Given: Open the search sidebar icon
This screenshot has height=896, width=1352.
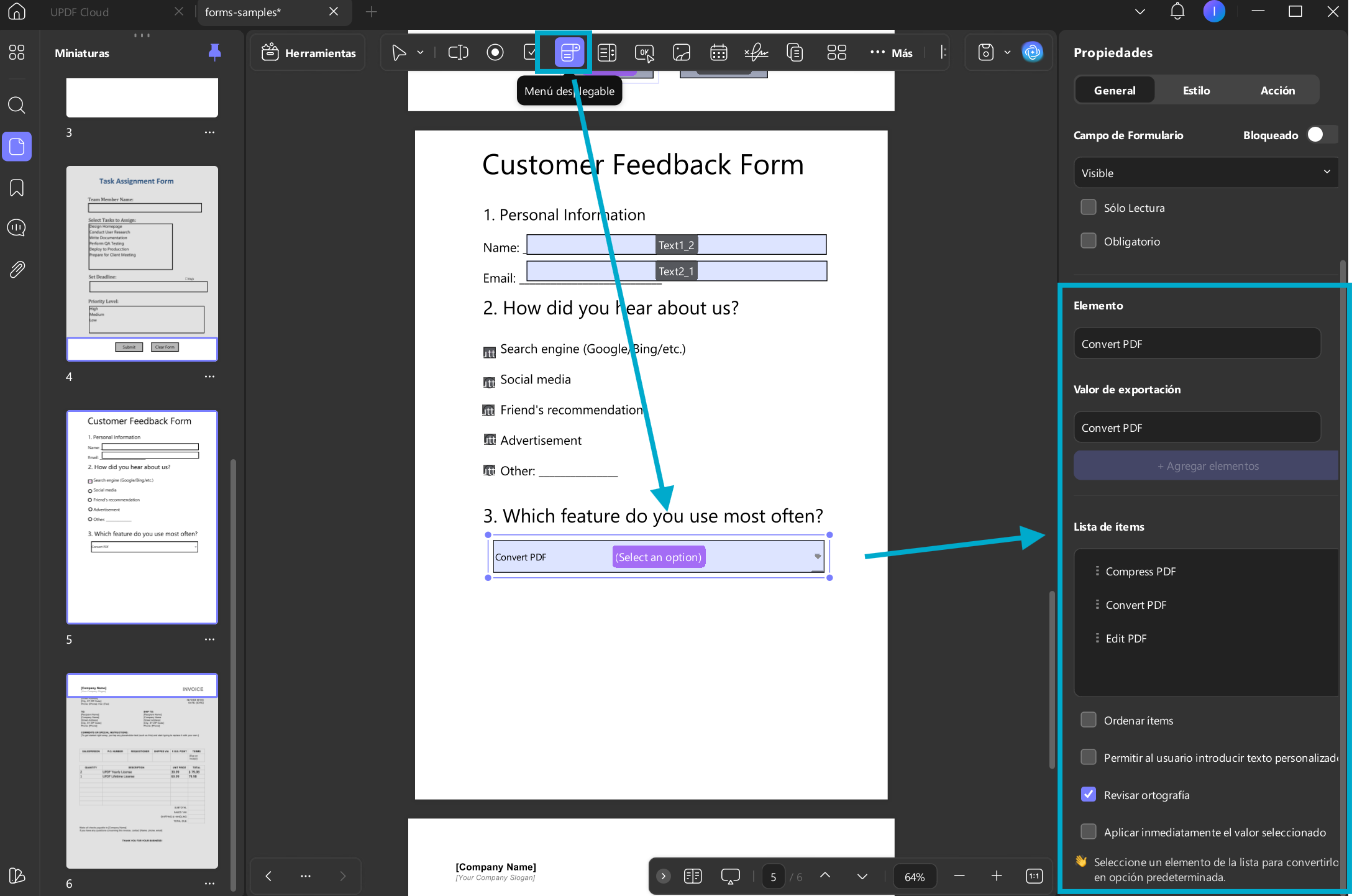Looking at the screenshot, I should click(17, 105).
